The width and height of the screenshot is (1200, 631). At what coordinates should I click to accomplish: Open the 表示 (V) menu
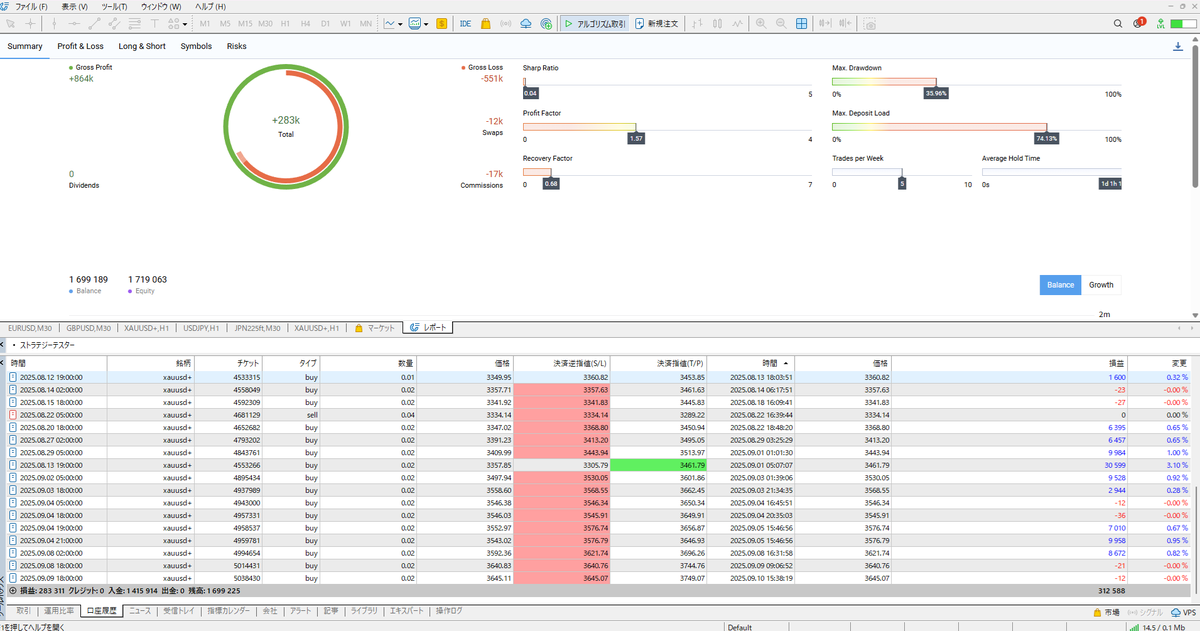74,6
